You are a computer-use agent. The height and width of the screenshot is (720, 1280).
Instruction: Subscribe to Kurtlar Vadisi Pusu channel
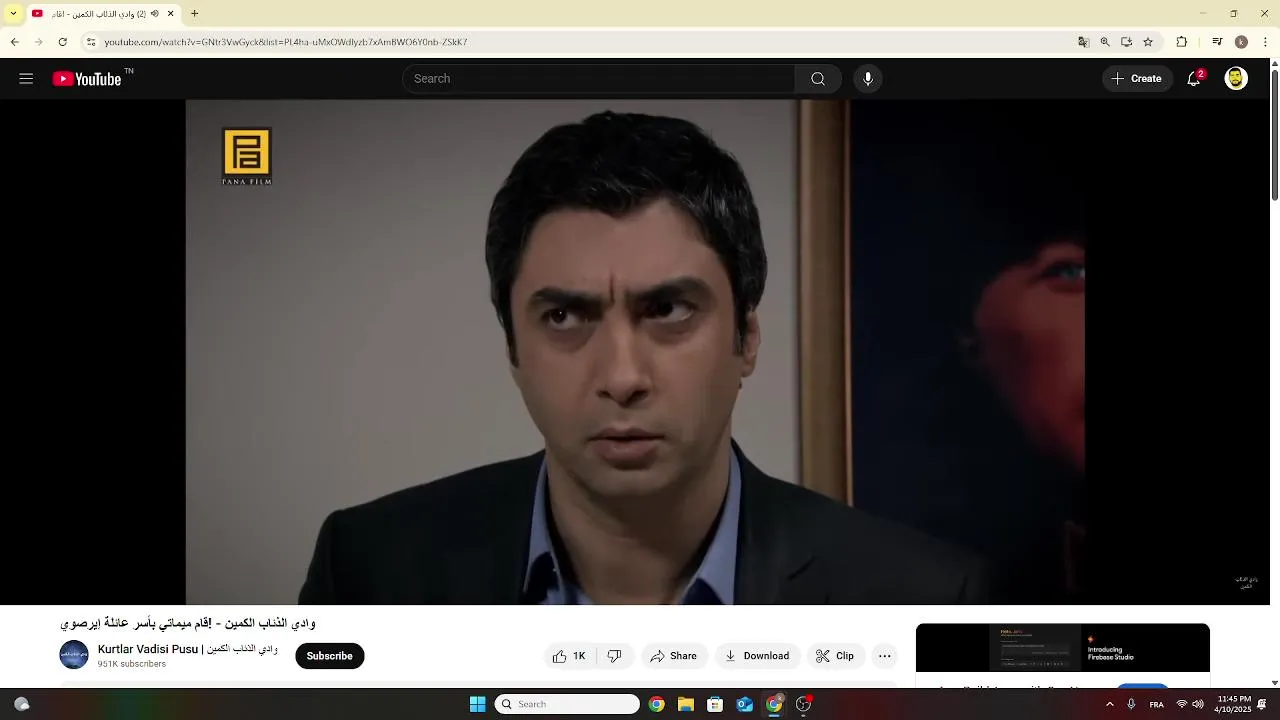point(329,656)
